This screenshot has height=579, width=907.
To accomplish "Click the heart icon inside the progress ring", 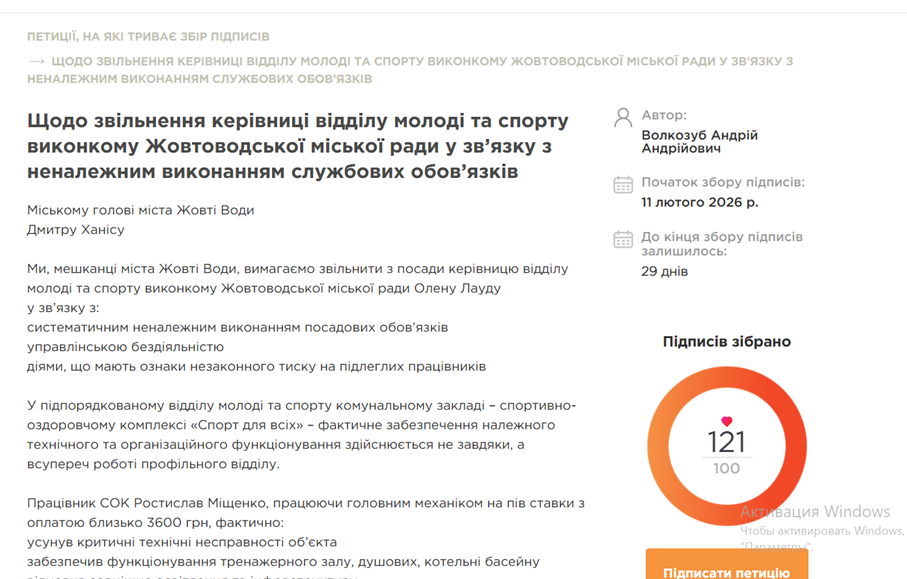I will 727,421.
